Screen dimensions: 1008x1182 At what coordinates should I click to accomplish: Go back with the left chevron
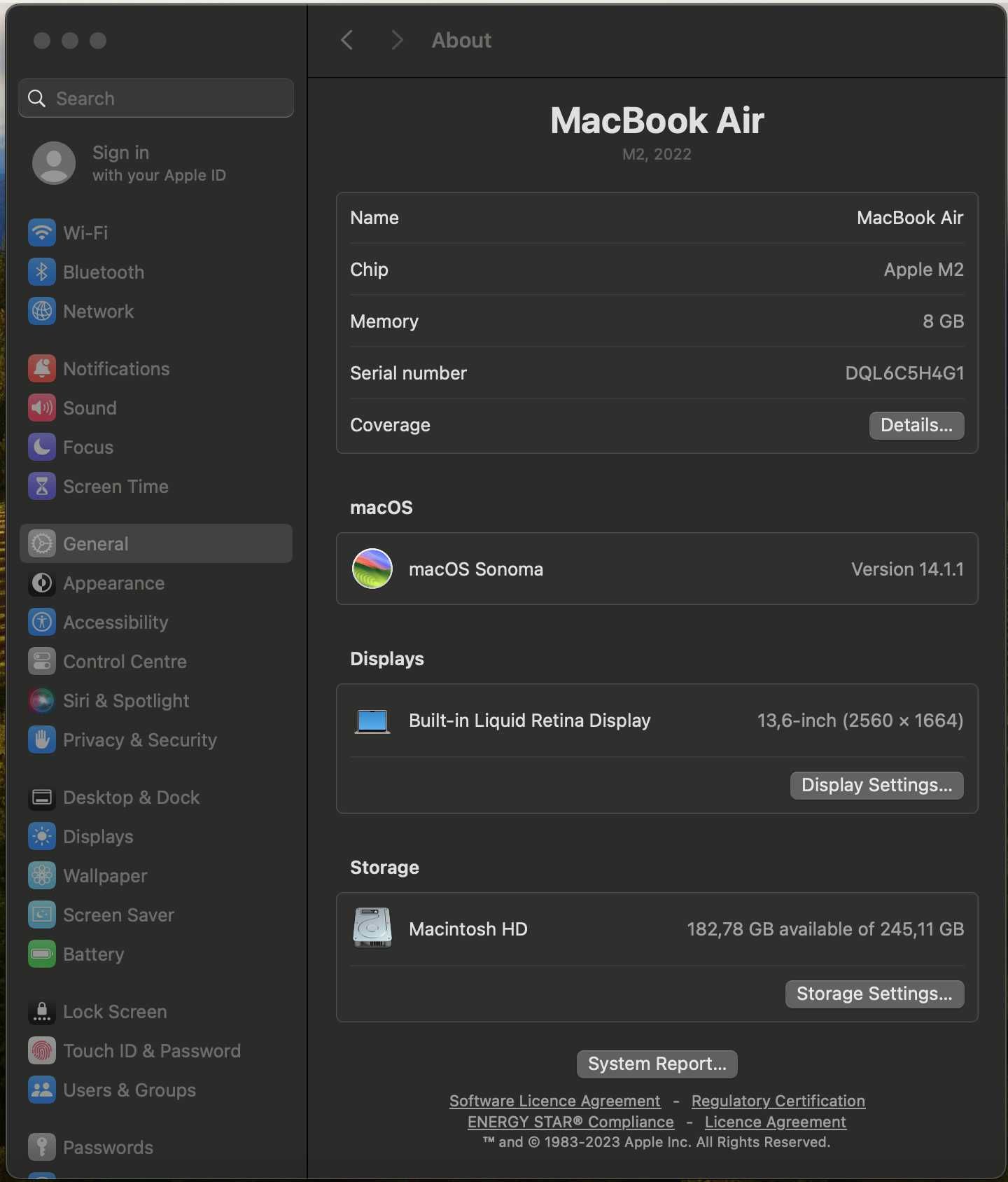pos(346,40)
